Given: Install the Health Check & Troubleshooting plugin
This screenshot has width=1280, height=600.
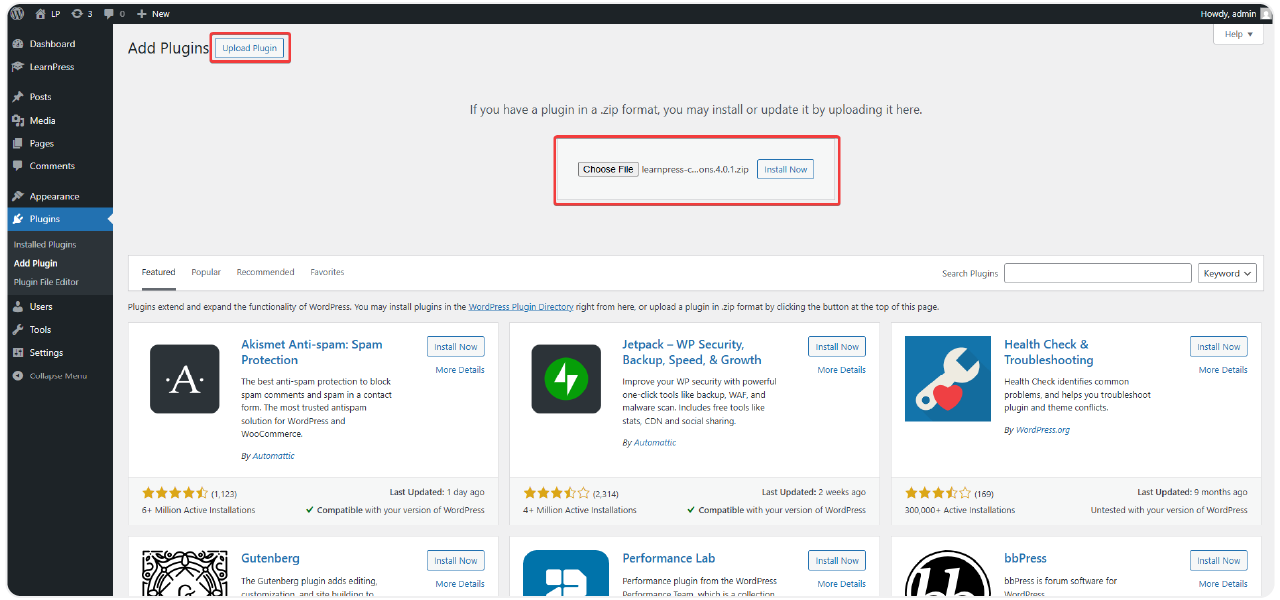Looking at the screenshot, I should point(1219,347).
